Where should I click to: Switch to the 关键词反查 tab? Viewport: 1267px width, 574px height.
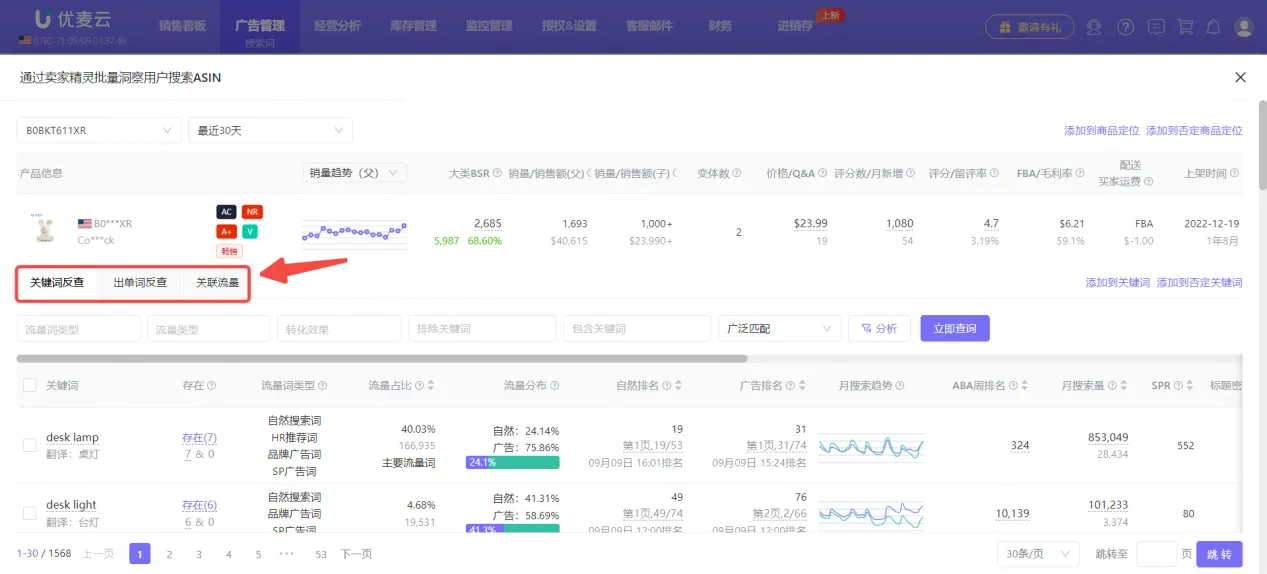click(x=57, y=283)
